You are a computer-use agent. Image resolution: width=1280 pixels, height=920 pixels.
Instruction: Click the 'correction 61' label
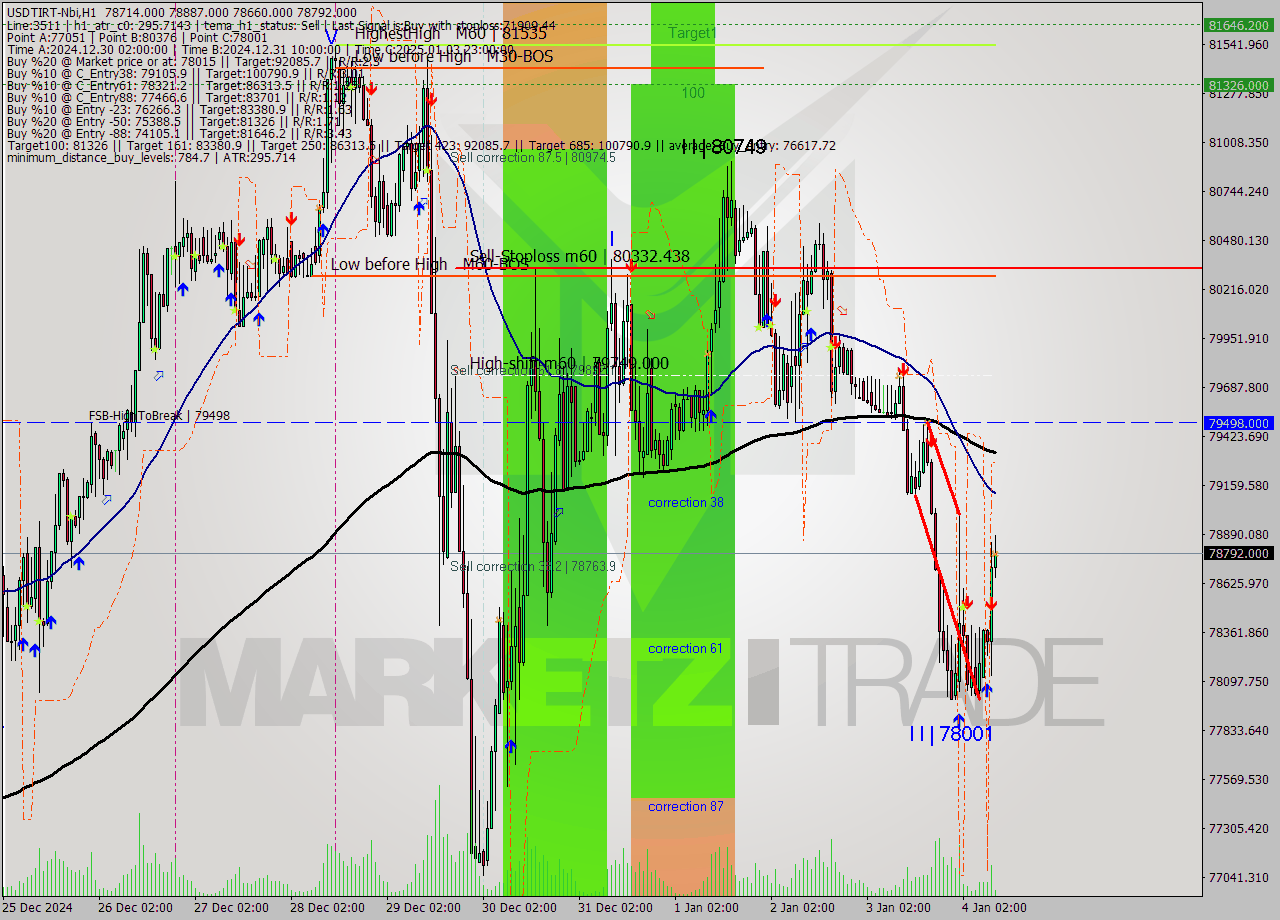[686, 648]
